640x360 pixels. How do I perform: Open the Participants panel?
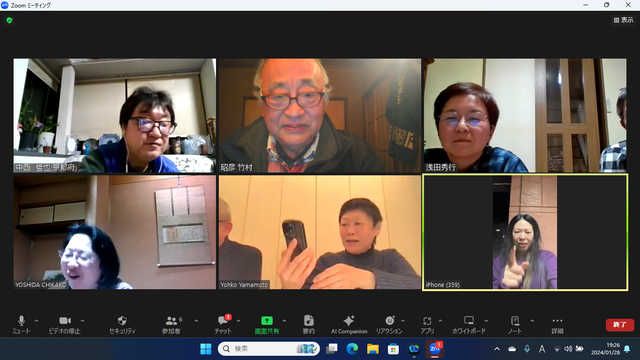(171, 325)
